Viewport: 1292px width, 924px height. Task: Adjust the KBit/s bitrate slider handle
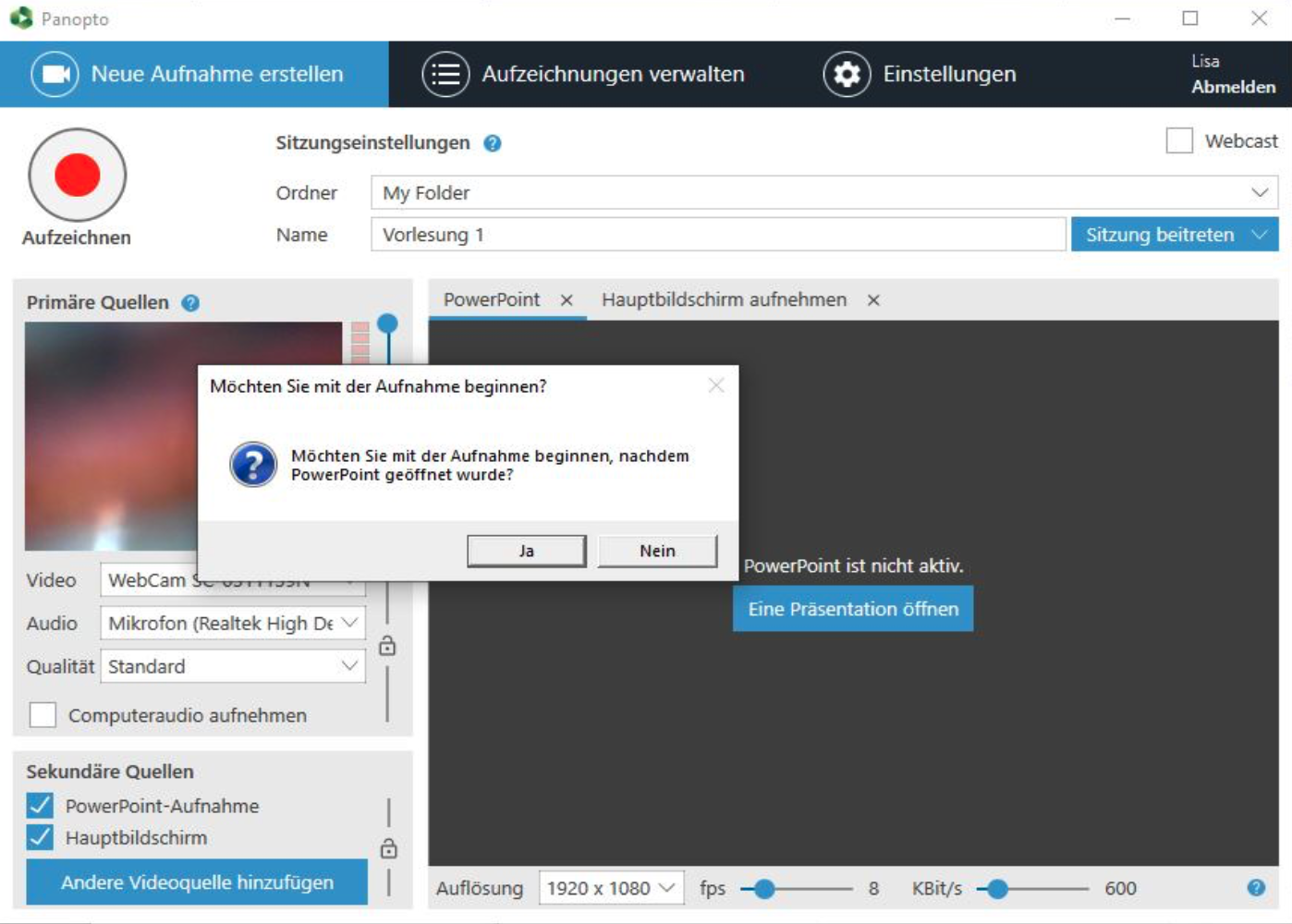[x=996, y=889]
